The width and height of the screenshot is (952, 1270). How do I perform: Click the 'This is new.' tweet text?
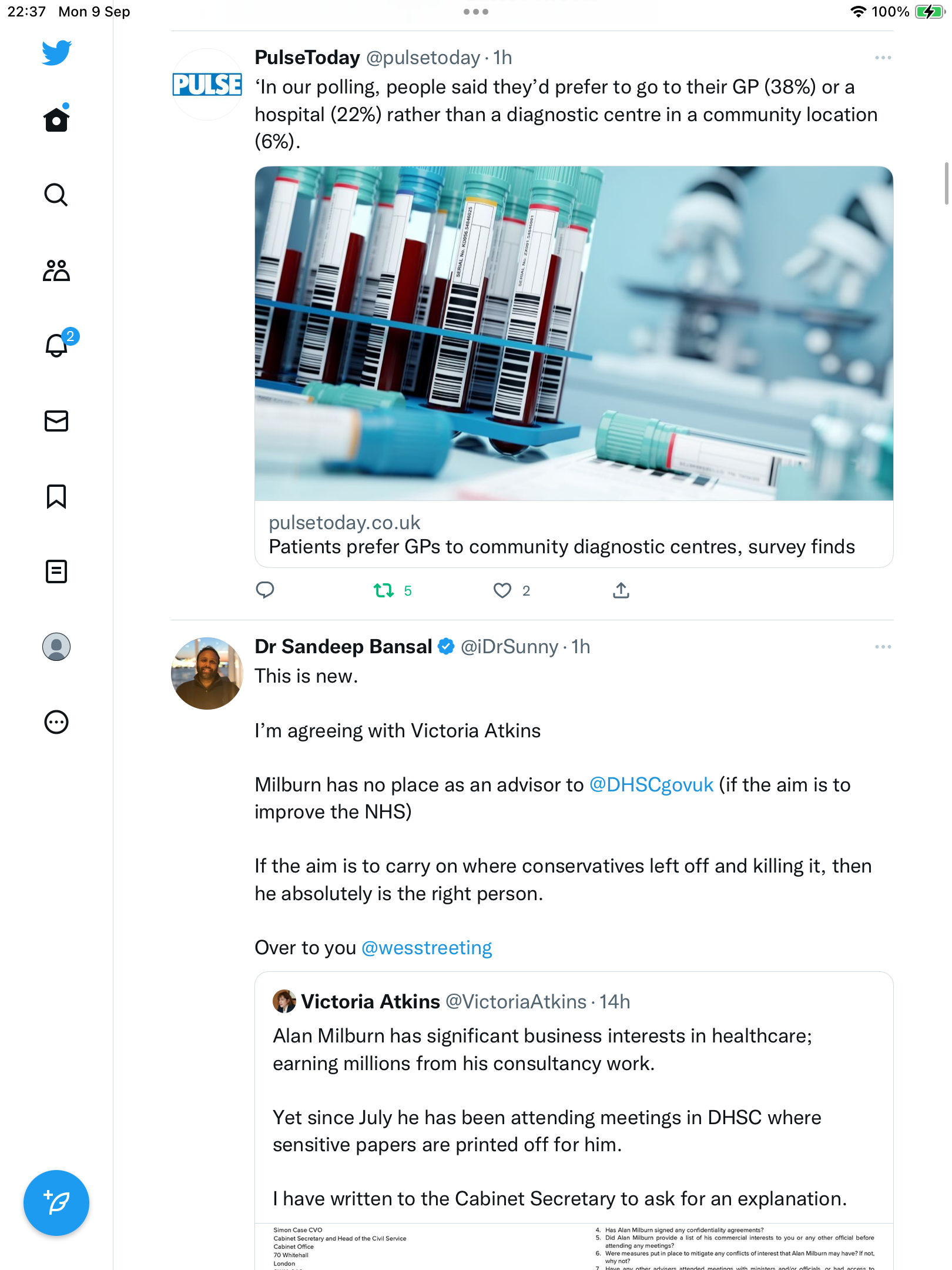[x=306, y=676]
